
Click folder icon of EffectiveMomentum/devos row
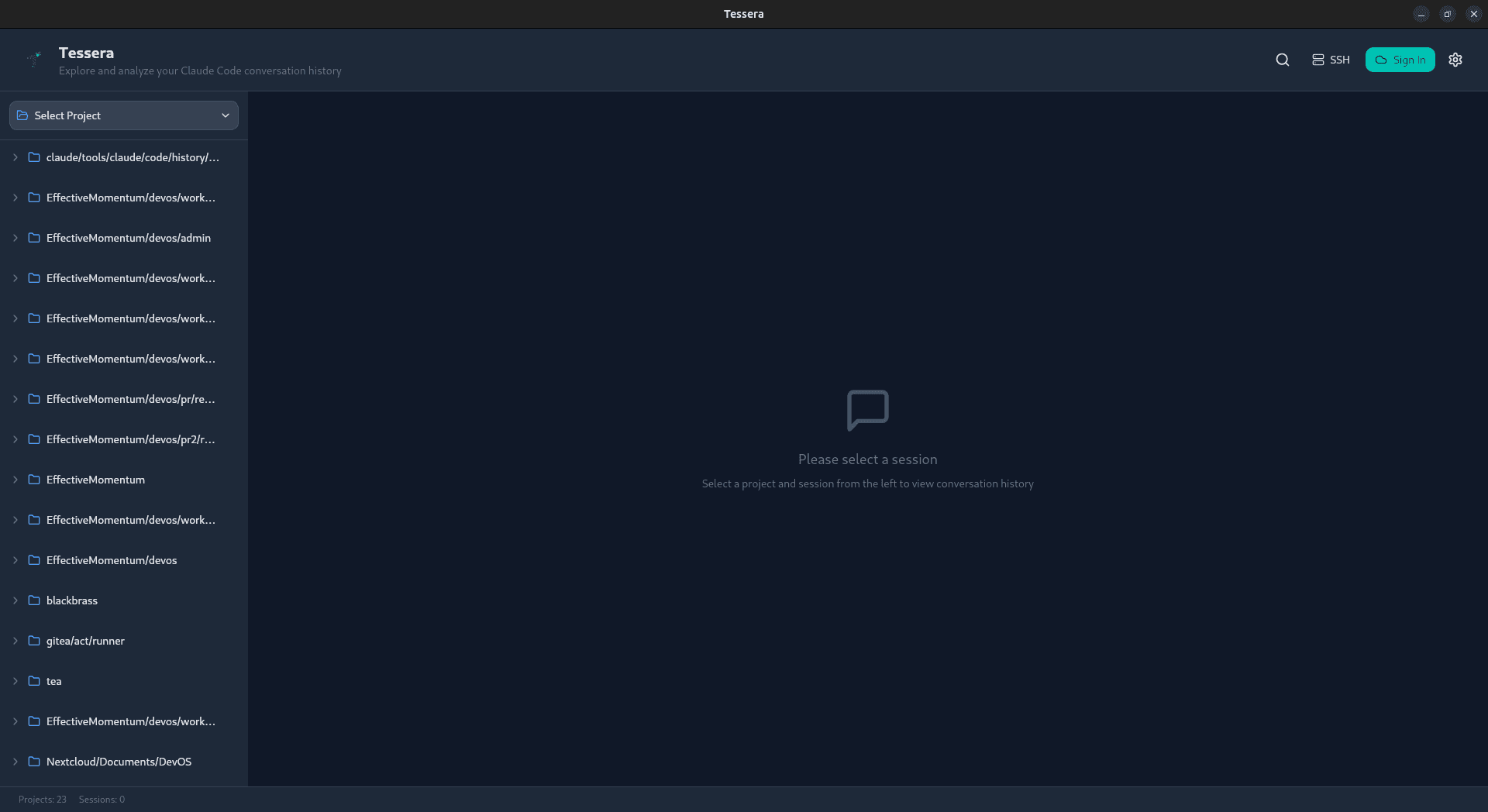(34, 560)
